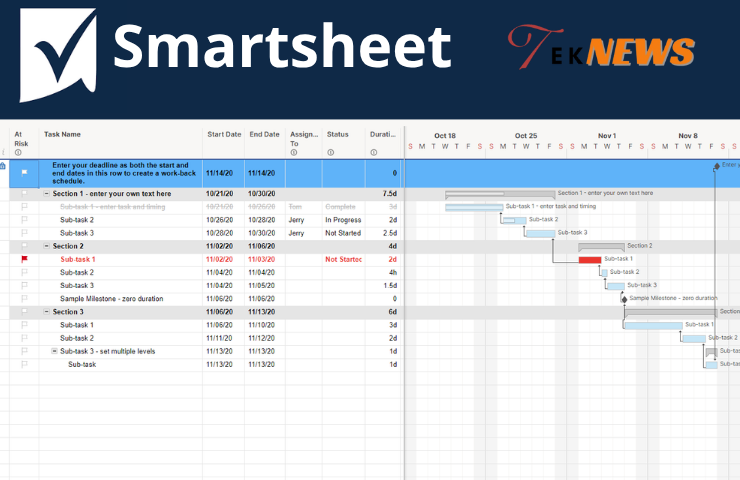The width and height of the screenshot is (740, 480).
Task: Click the "11/12/20" end date cell
Action: [265, 338]
